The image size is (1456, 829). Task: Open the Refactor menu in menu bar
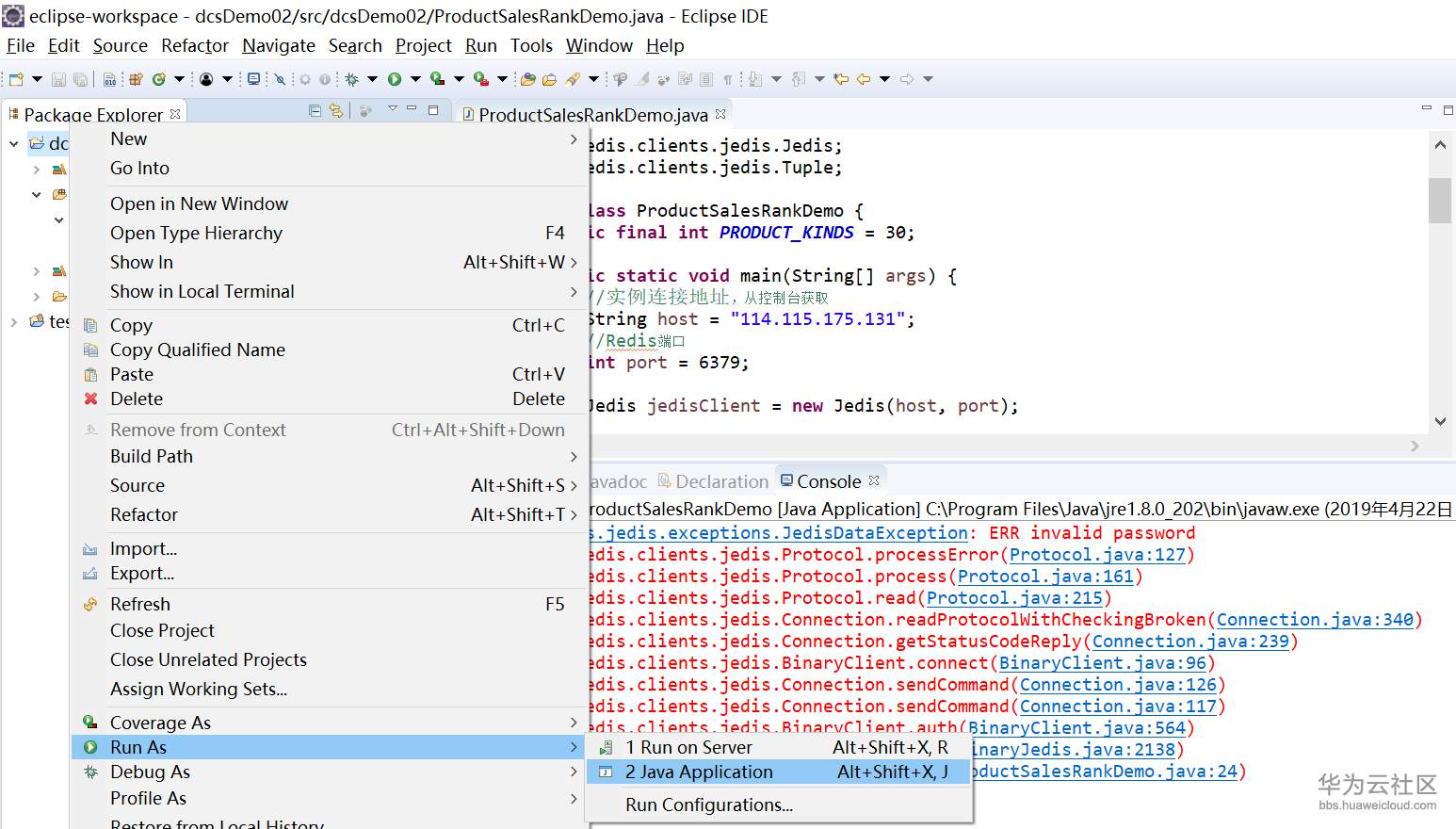coord(195,45)
